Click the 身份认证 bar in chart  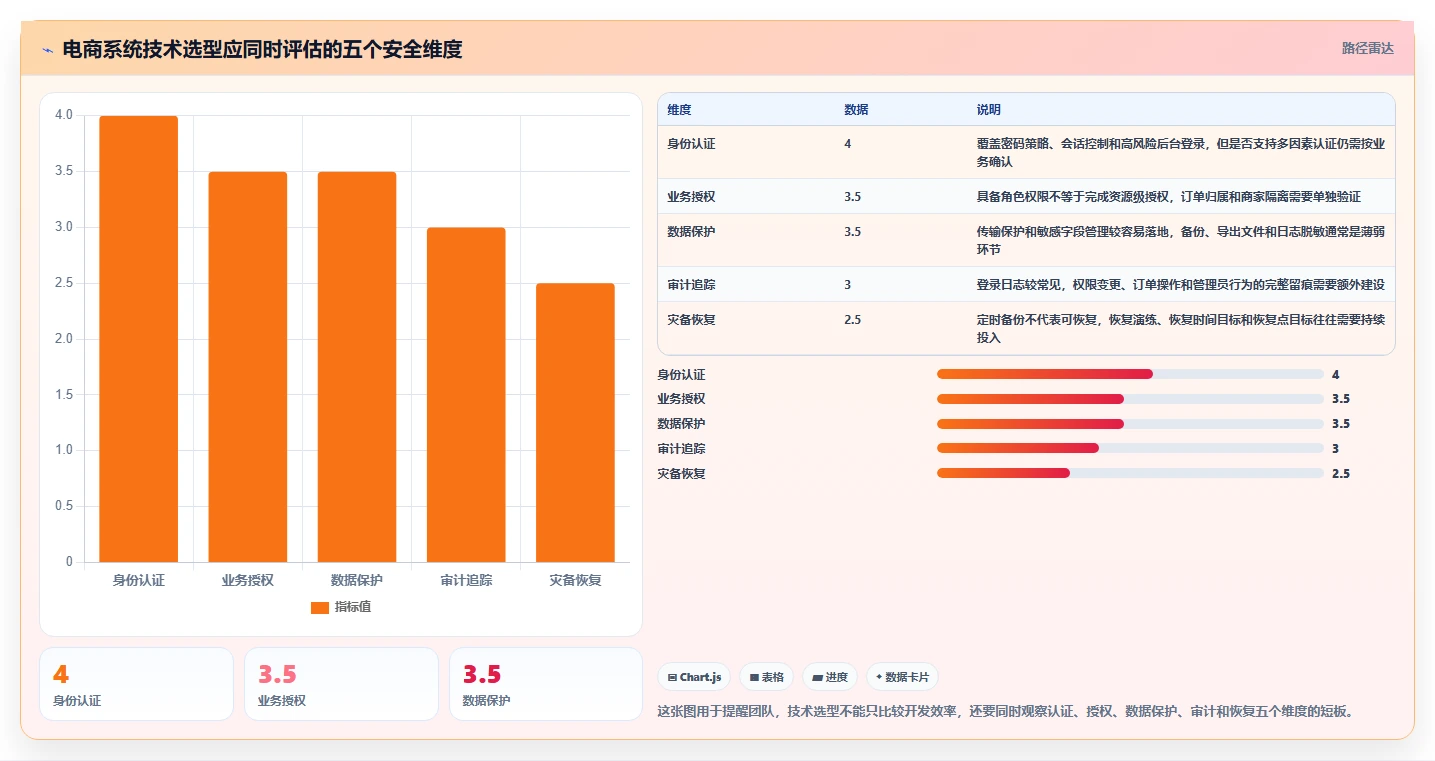coord(139,339)
